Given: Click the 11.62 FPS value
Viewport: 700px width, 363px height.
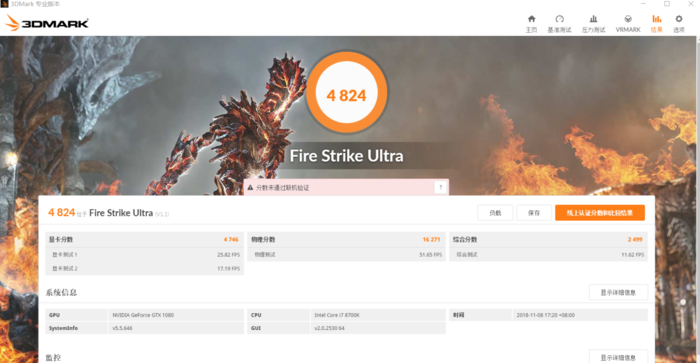Looking at the screenshot, I should [x=633, y=255].
